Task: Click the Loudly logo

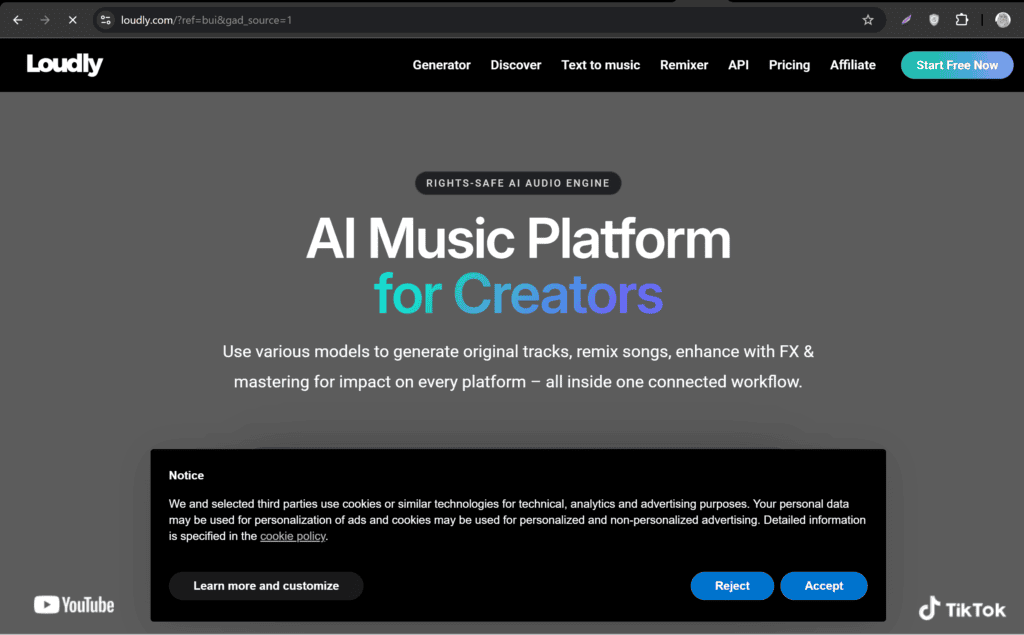Action: tap(65, 64)
